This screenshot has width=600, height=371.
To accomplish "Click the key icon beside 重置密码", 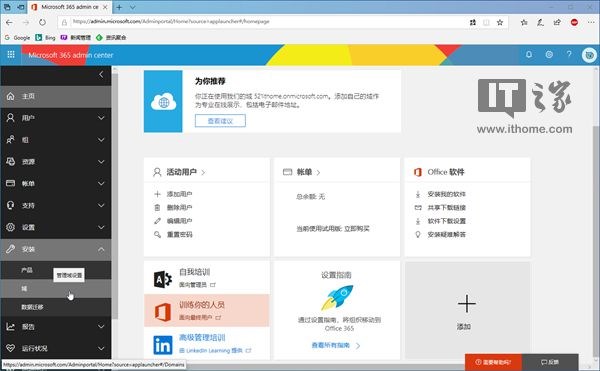I will coord(157,234).
